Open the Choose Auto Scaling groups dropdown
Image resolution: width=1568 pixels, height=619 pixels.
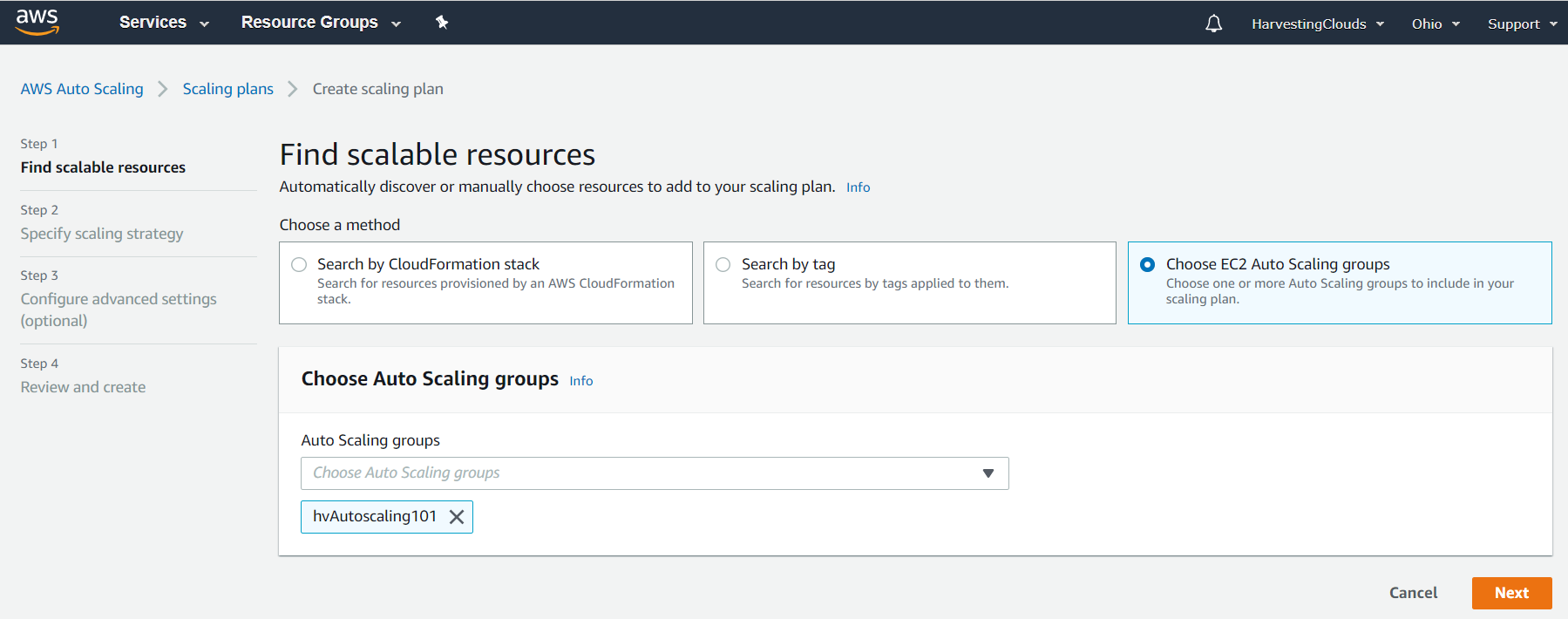pos(655,473)
